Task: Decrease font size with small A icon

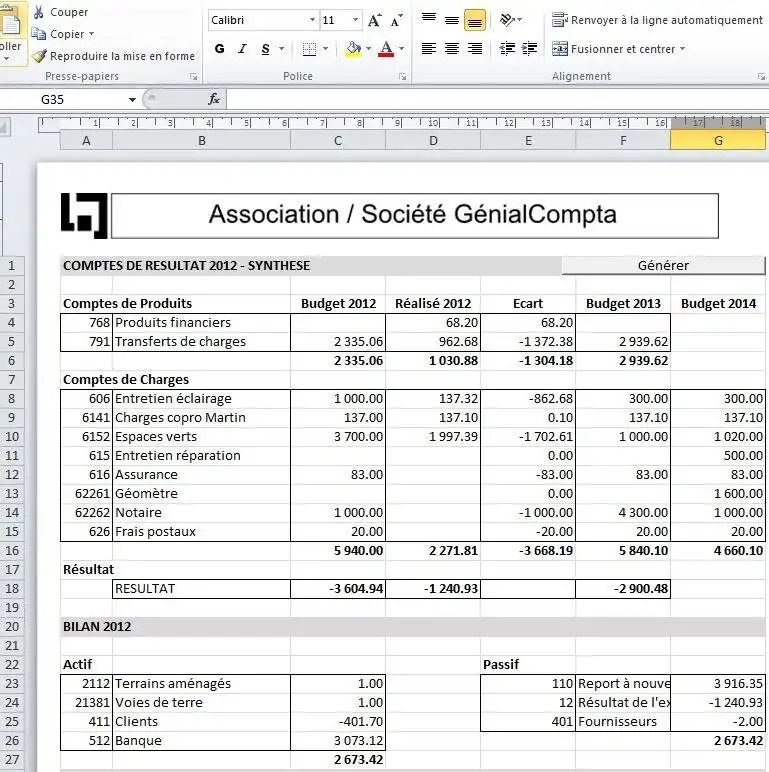Action: point(396,20)
